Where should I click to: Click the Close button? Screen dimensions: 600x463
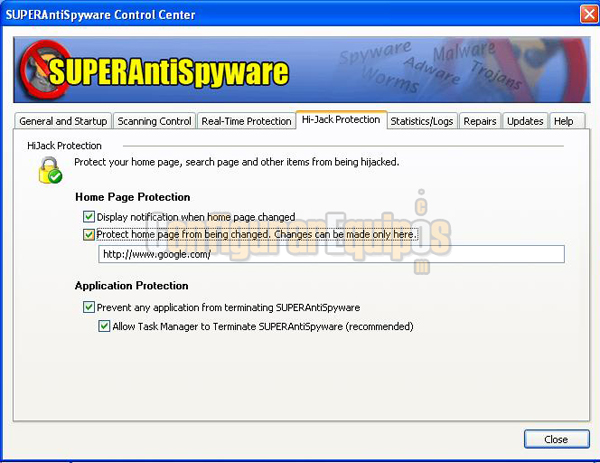pos(557,439)
